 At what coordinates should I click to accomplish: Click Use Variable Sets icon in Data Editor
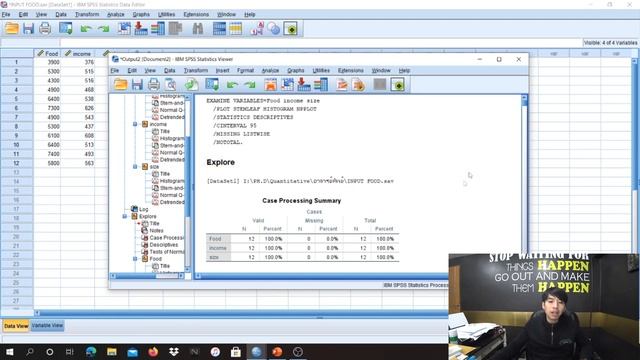273,29
